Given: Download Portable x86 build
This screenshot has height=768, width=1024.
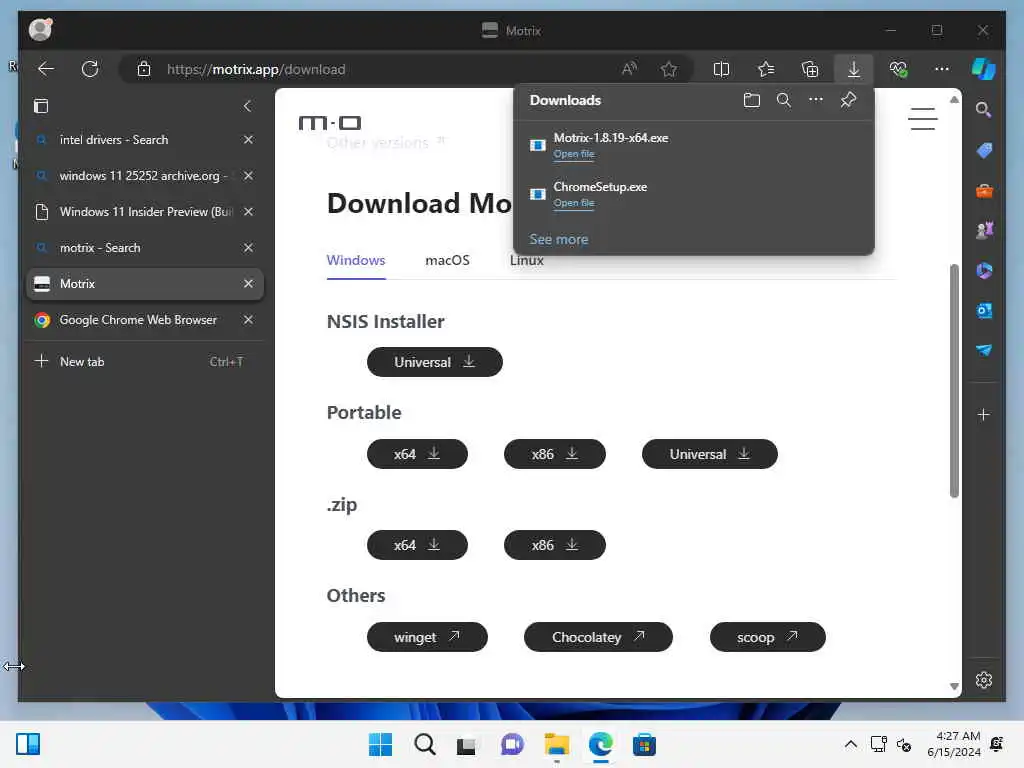Looking at the screenshot, I should tap(554, 454).
